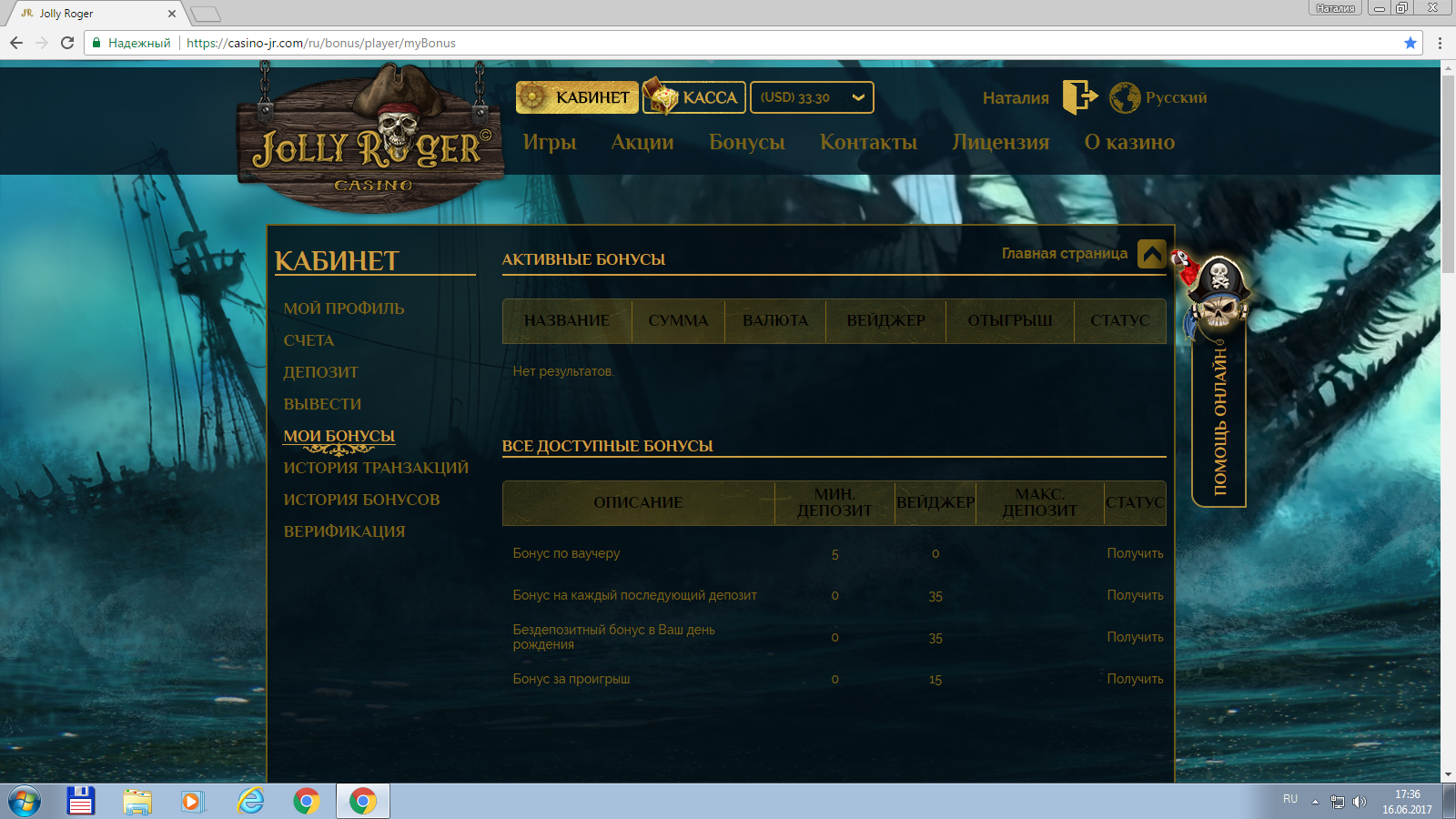Open ВЕРИФИКАЦИЯ in sidebar
The height and width of the screenshot is (819, 1456).
tap(344, 531)
